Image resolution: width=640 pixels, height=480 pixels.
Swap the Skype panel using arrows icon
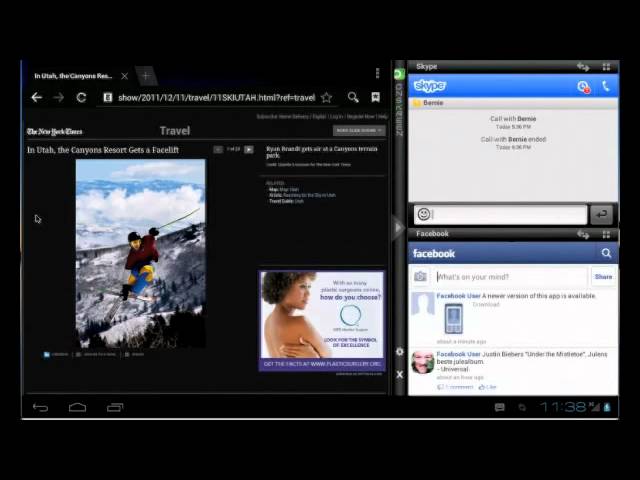pos(583,67)
